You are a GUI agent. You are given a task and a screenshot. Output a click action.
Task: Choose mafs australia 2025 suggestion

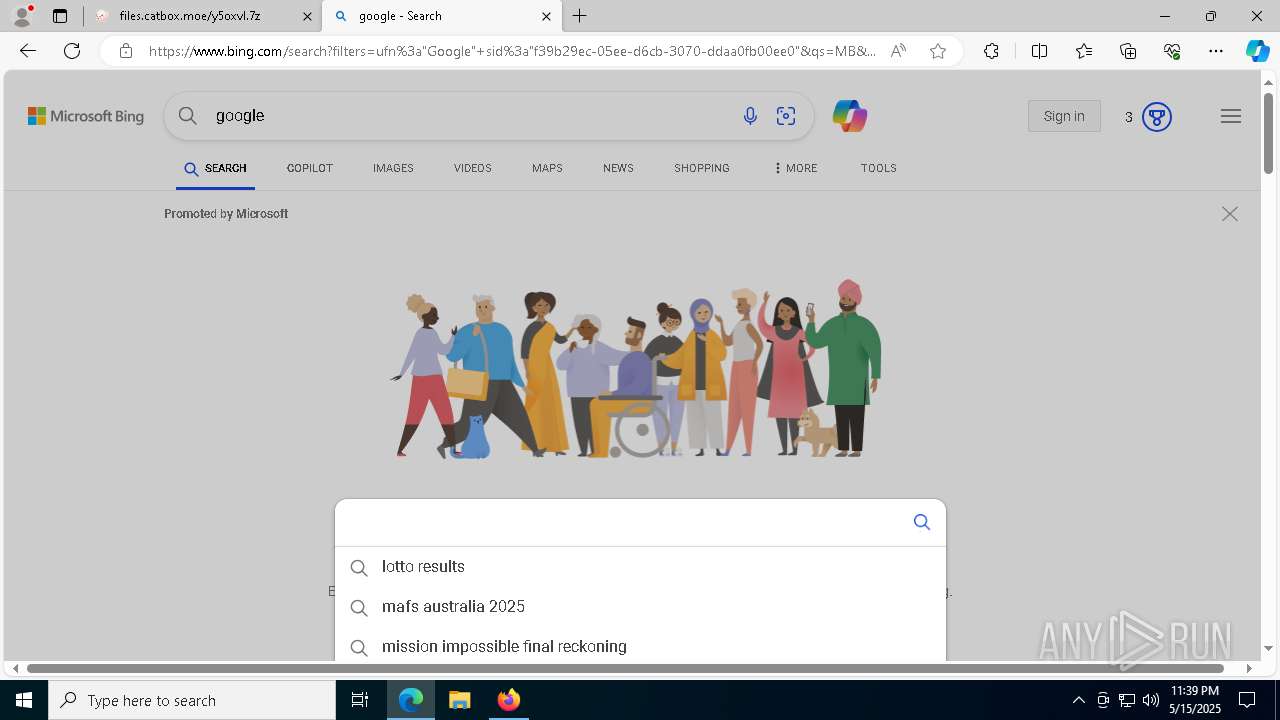coord(640,607)
